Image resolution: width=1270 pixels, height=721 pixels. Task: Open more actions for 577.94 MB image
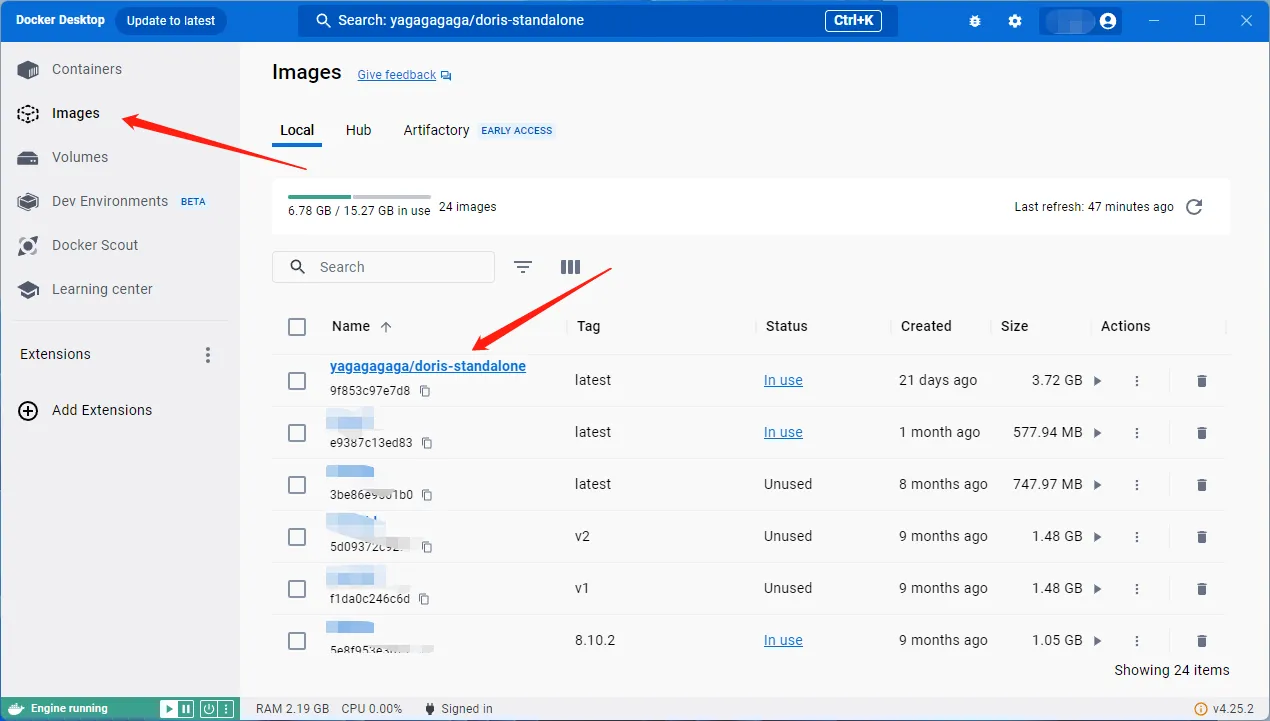coord(1137,433)
